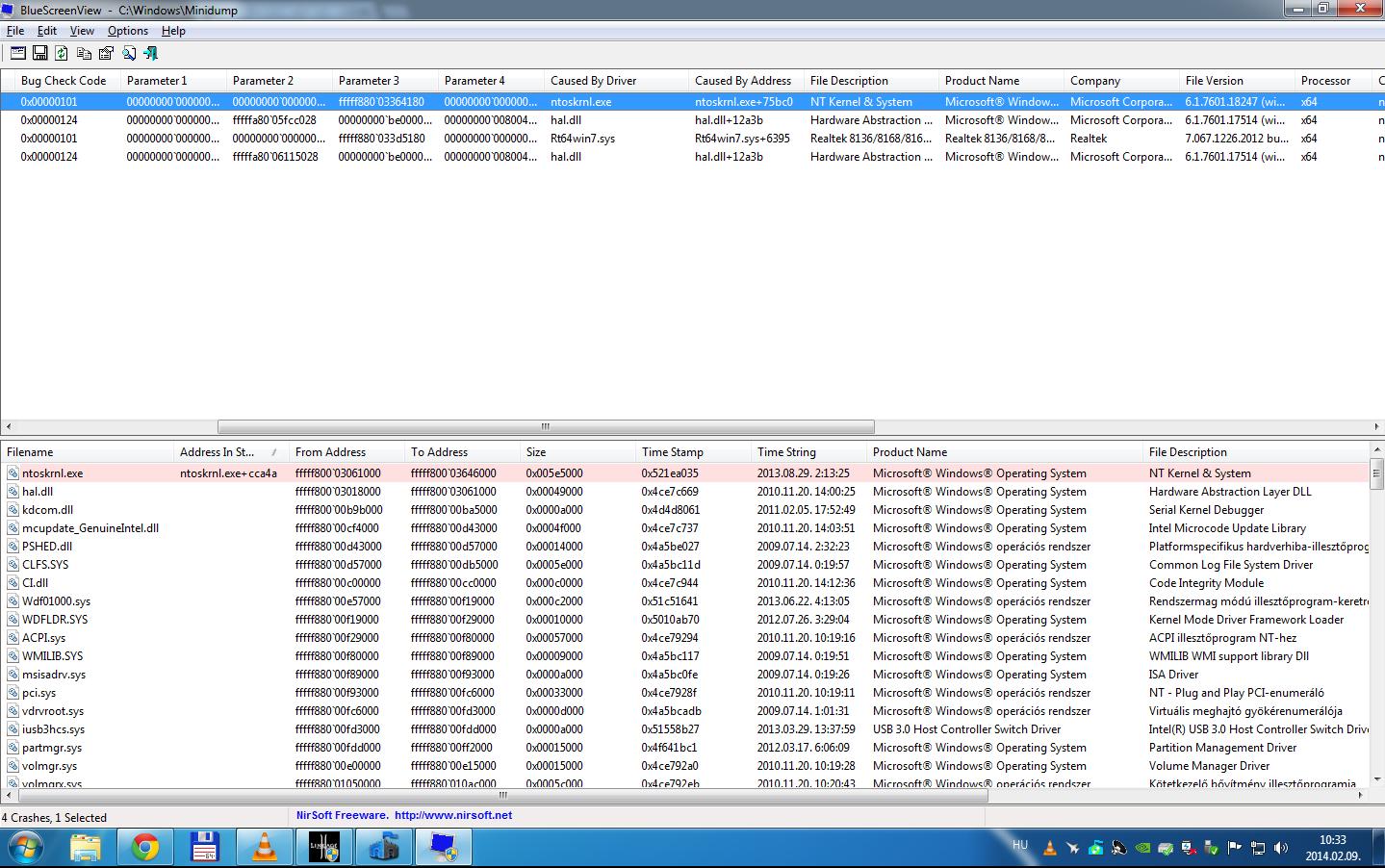Sort lower pane by Filename column header
Screen dimensions: 1385x868
pos(87,452)
